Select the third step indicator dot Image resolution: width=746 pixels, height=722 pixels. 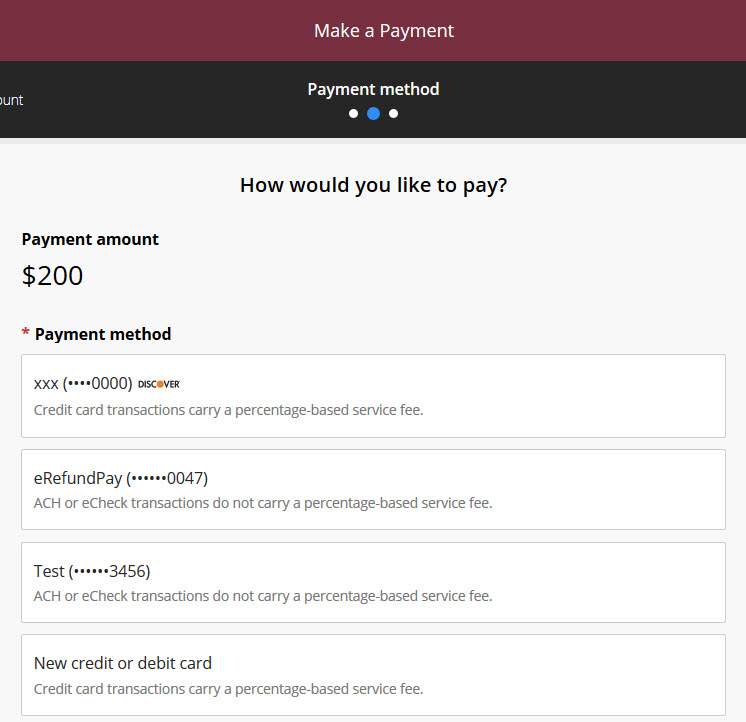(393, 114)
